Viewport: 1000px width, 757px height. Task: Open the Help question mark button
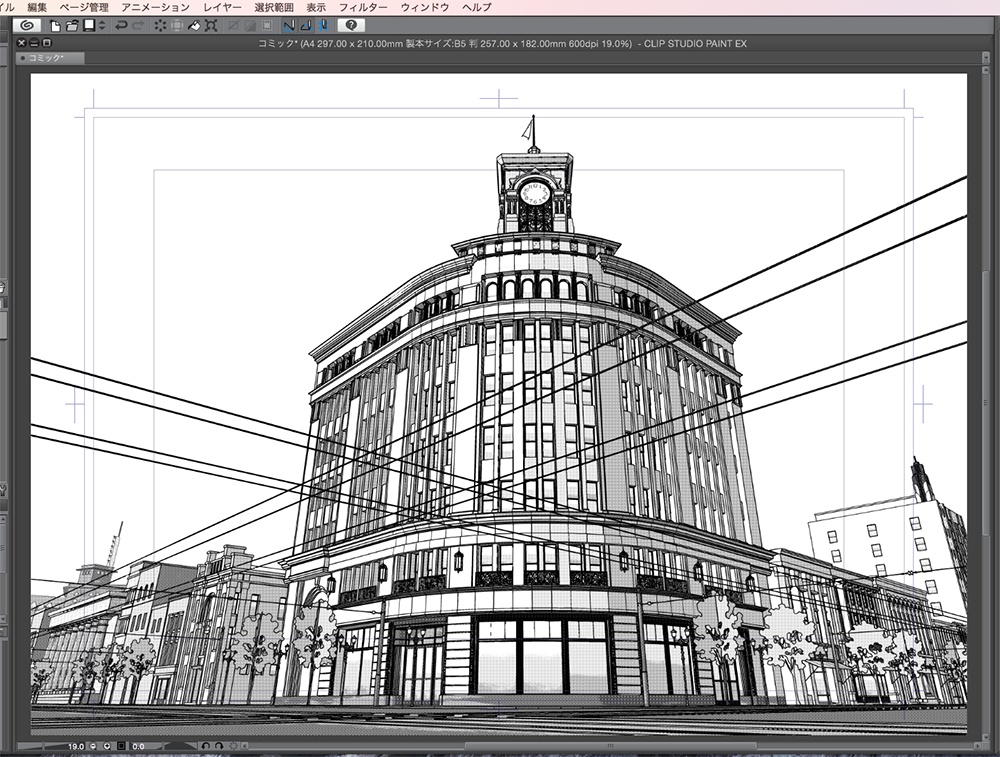[351, 25]
